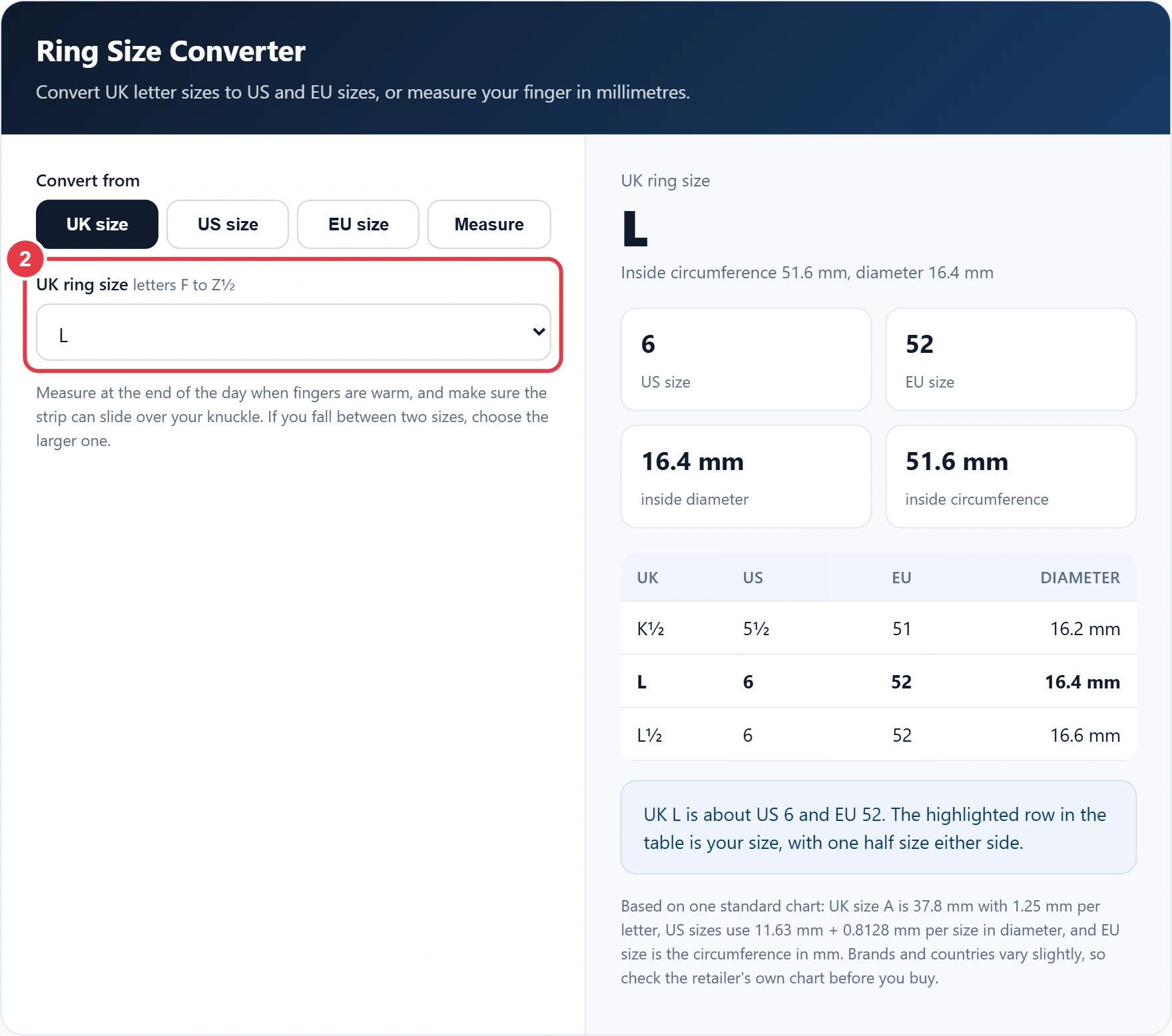Click the L½ cell in the table
The image size is (1172, 1036).
[649, 735]
